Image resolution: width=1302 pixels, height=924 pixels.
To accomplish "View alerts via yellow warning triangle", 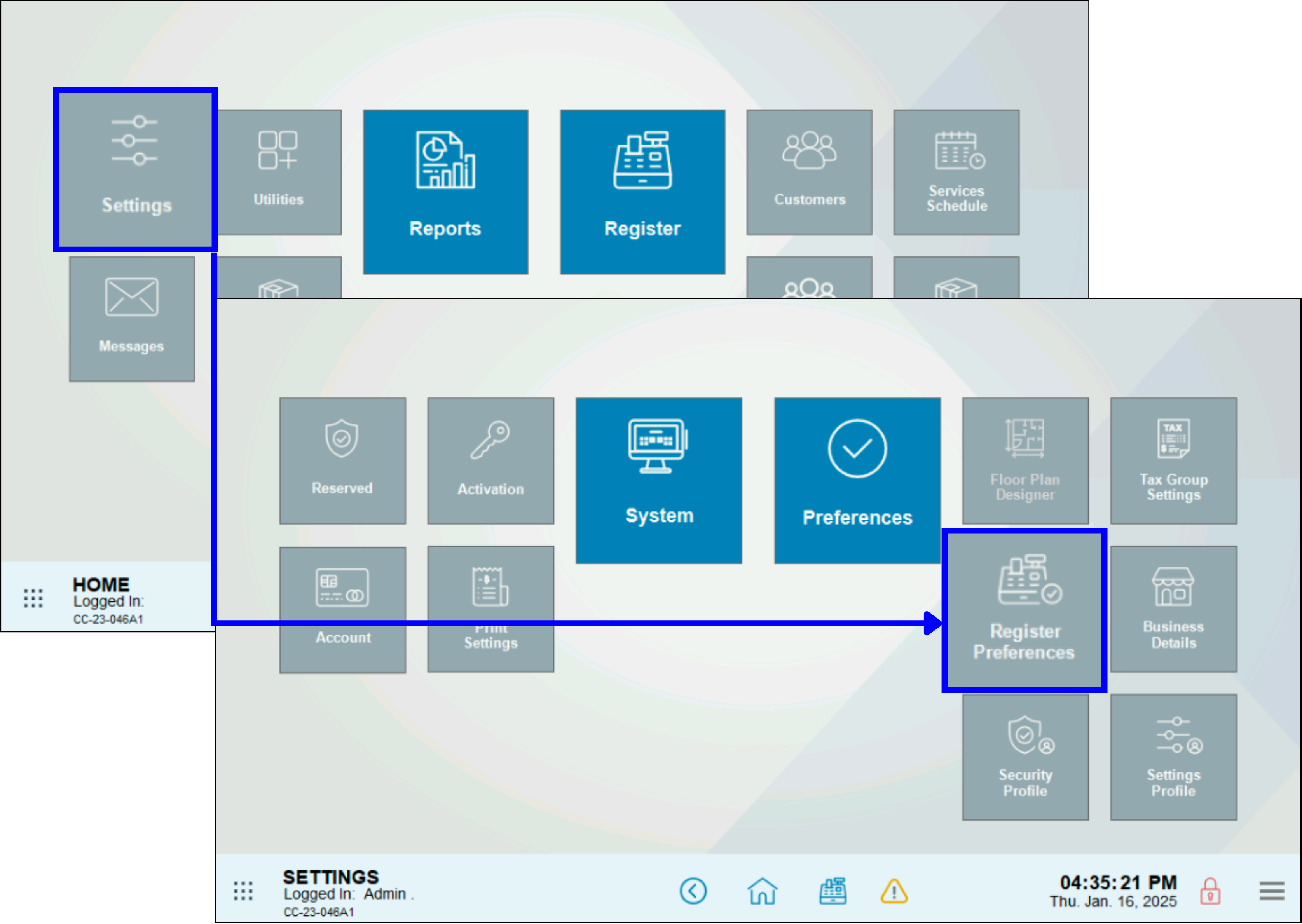I will (x=894, y=891).
